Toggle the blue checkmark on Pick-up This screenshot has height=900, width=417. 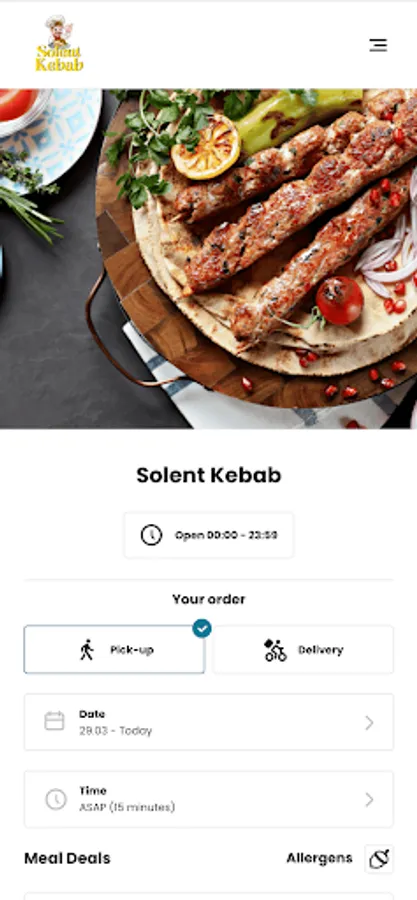202,628
